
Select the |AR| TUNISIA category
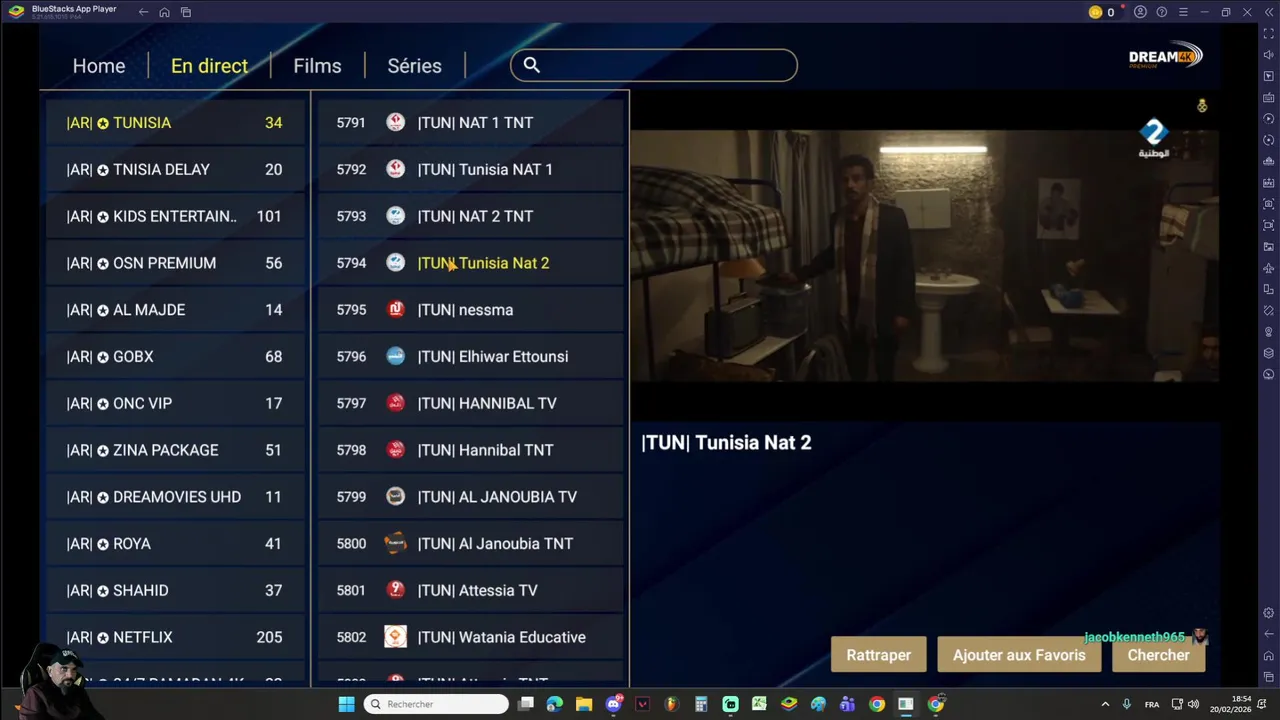pos(175,122)
